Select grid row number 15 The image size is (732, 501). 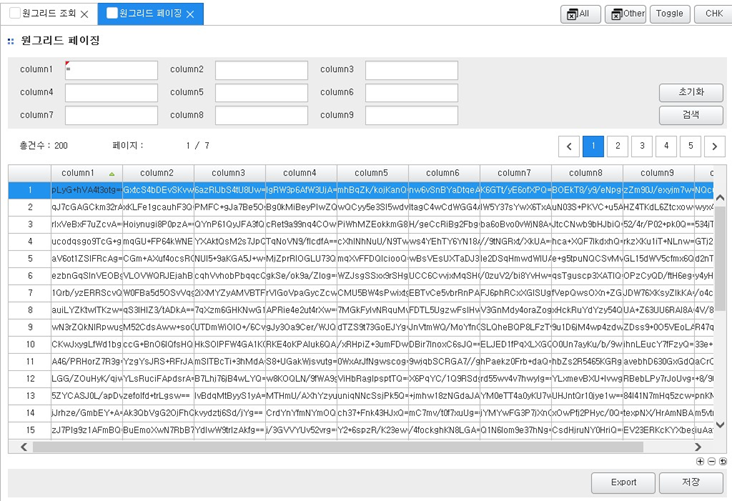pyautogui.click(x=30, y=430)
